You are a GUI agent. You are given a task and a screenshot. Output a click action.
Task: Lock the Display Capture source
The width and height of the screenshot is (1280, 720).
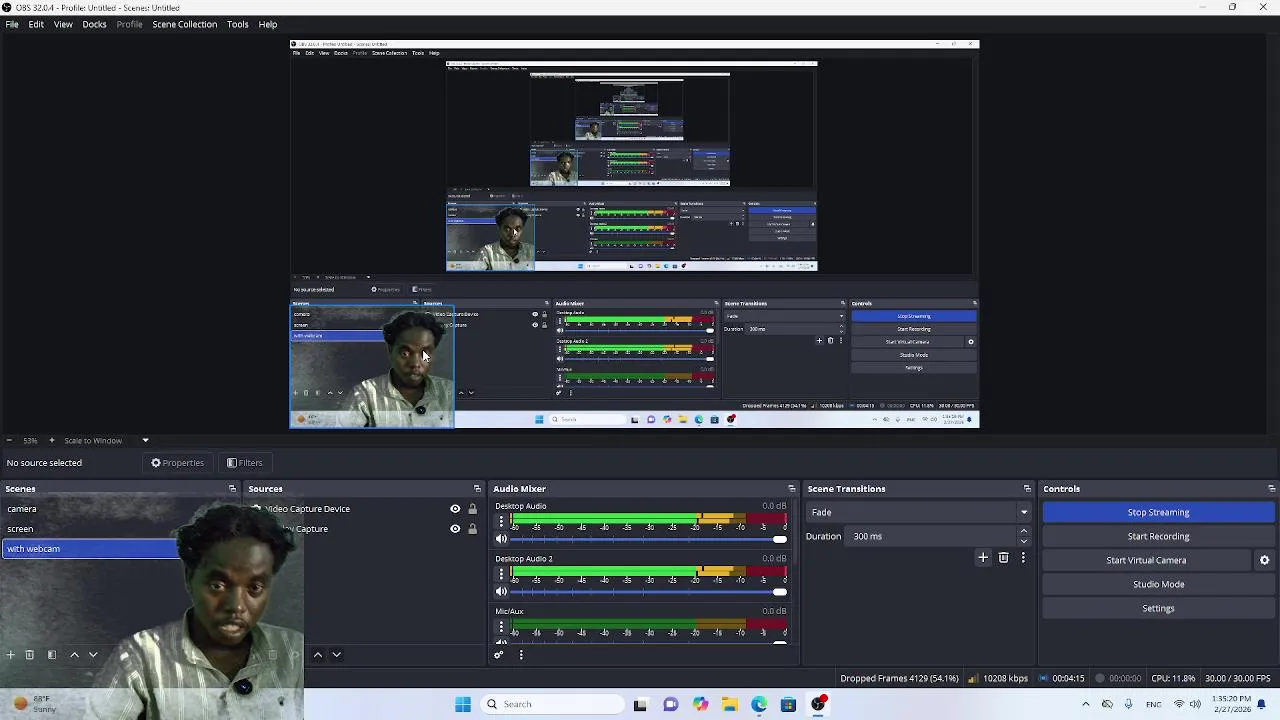472,529
